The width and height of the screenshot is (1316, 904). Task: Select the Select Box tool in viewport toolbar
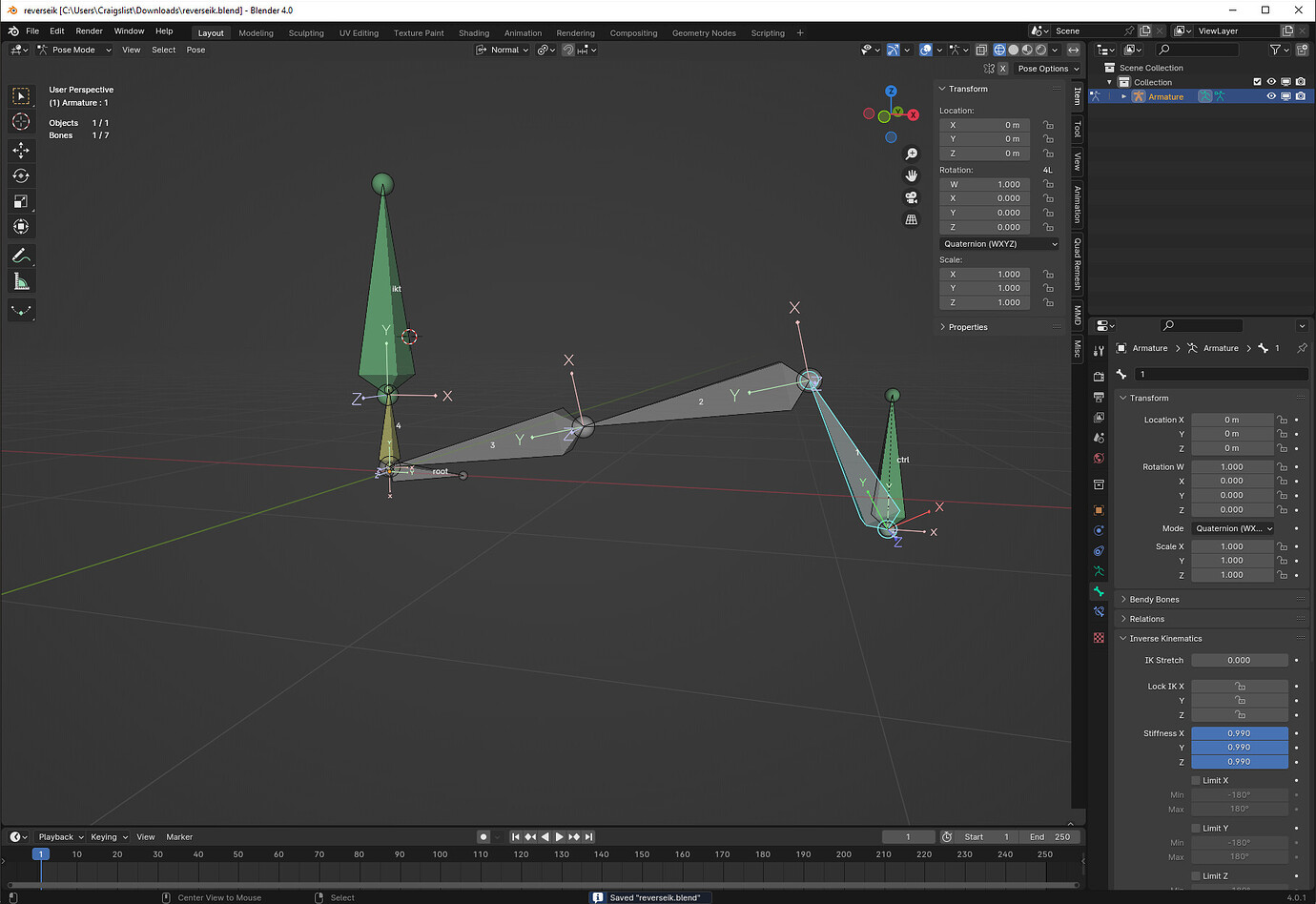click(21, 96)
